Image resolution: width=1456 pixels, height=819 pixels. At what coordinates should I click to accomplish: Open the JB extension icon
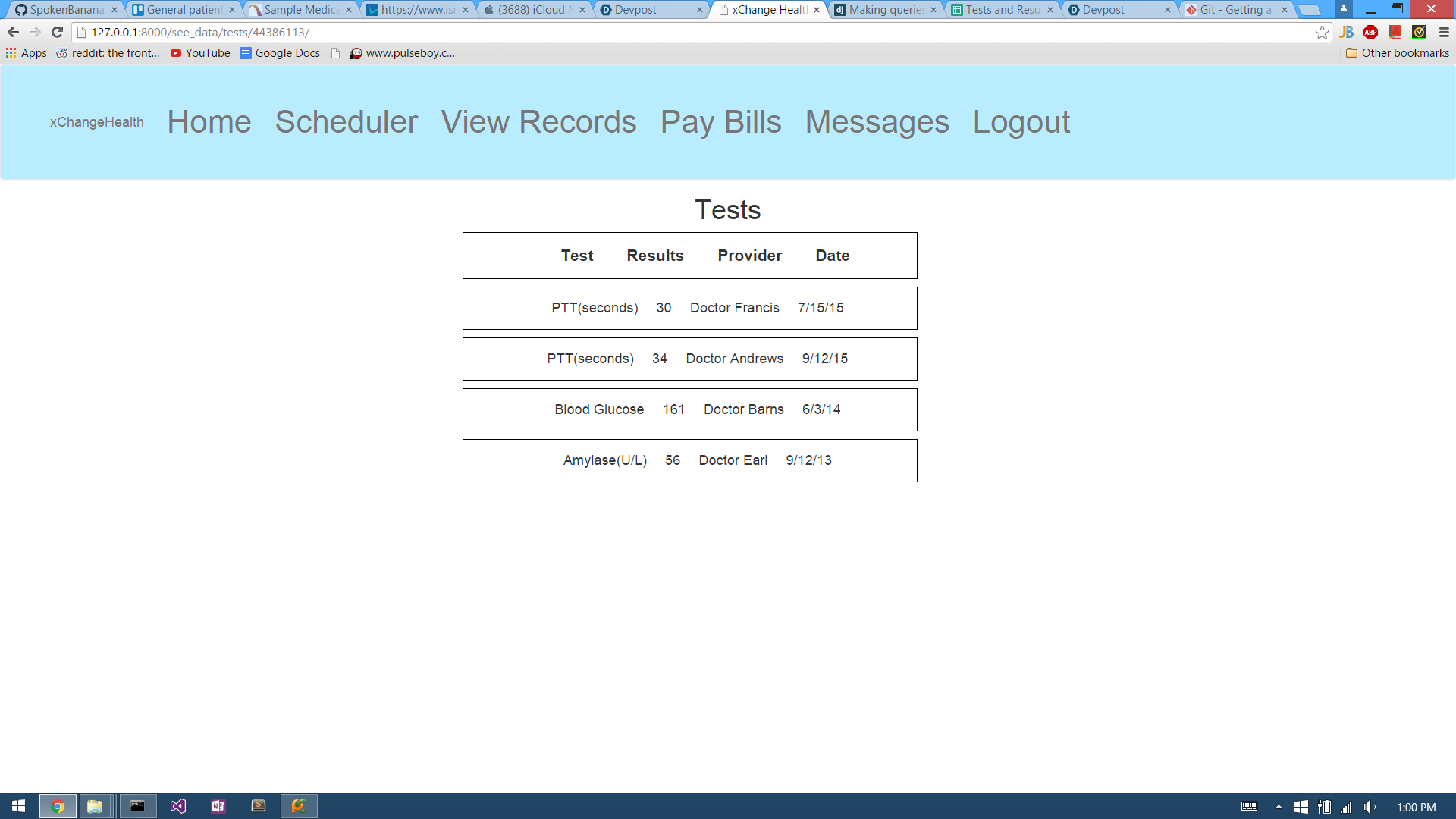tap(1346, 32)
